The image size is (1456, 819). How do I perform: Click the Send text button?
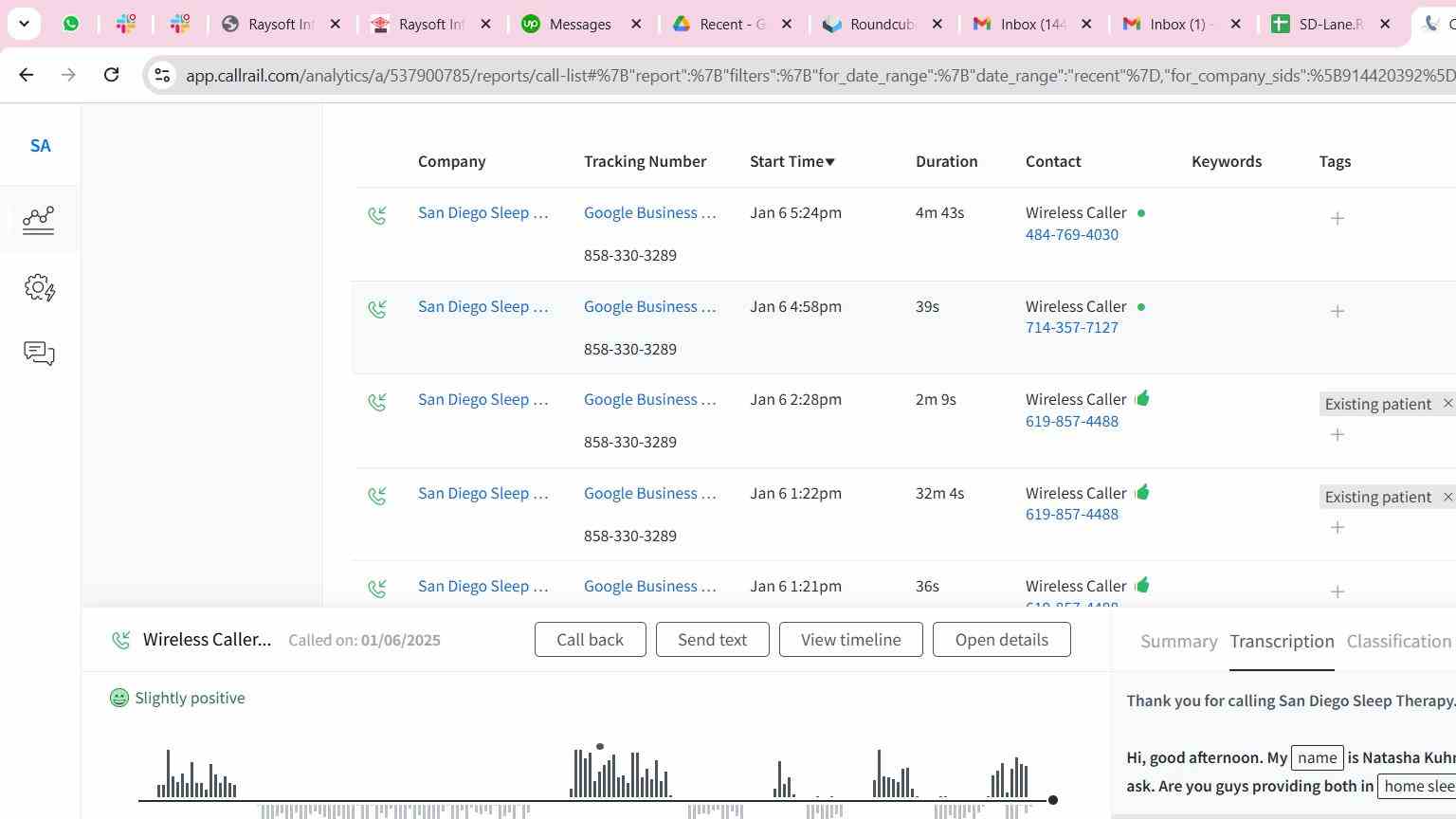712,640
